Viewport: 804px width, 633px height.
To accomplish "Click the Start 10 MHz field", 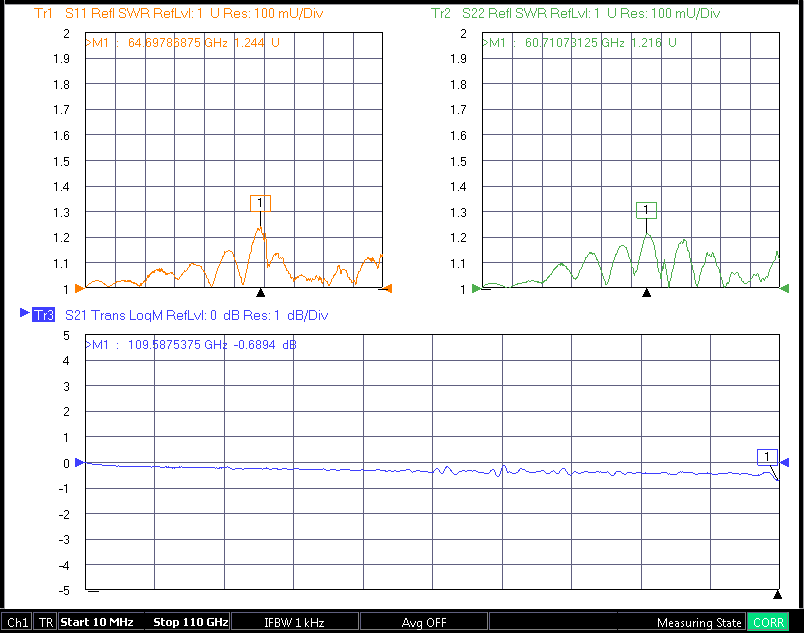I will (x=97, y=622).
